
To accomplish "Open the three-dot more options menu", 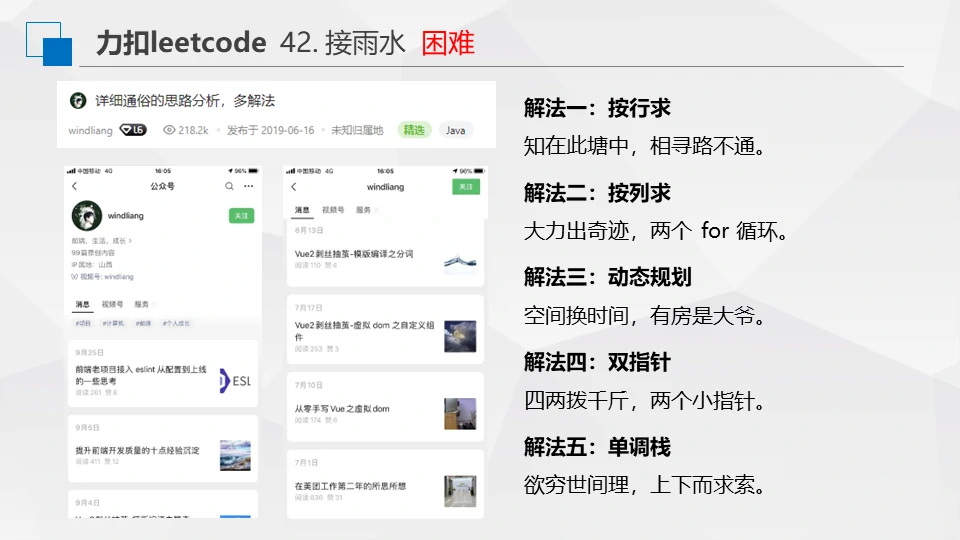I will click(x=248, y=186).
